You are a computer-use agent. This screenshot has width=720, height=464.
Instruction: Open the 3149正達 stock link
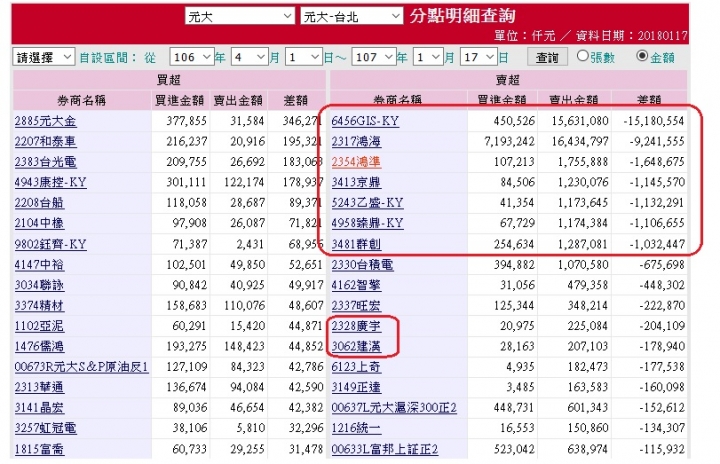click(x=356, y=387)
